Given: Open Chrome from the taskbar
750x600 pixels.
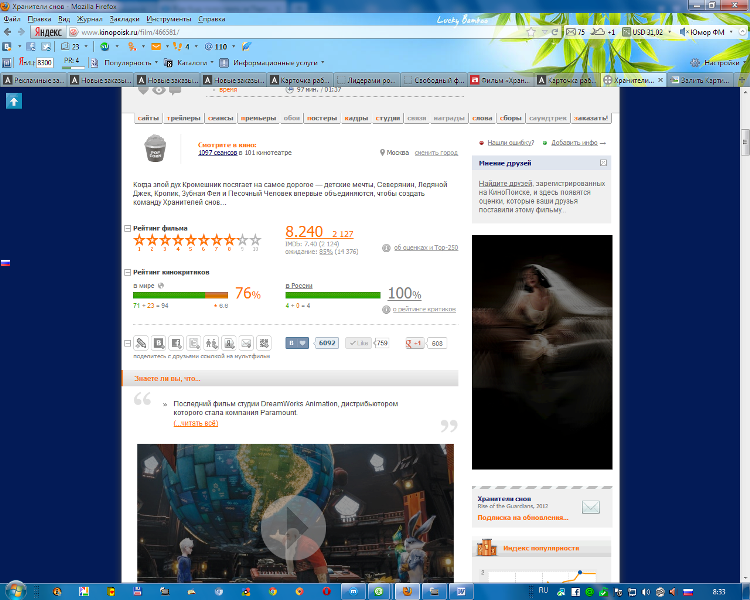Looking at the screenshot, I should 273,591.
